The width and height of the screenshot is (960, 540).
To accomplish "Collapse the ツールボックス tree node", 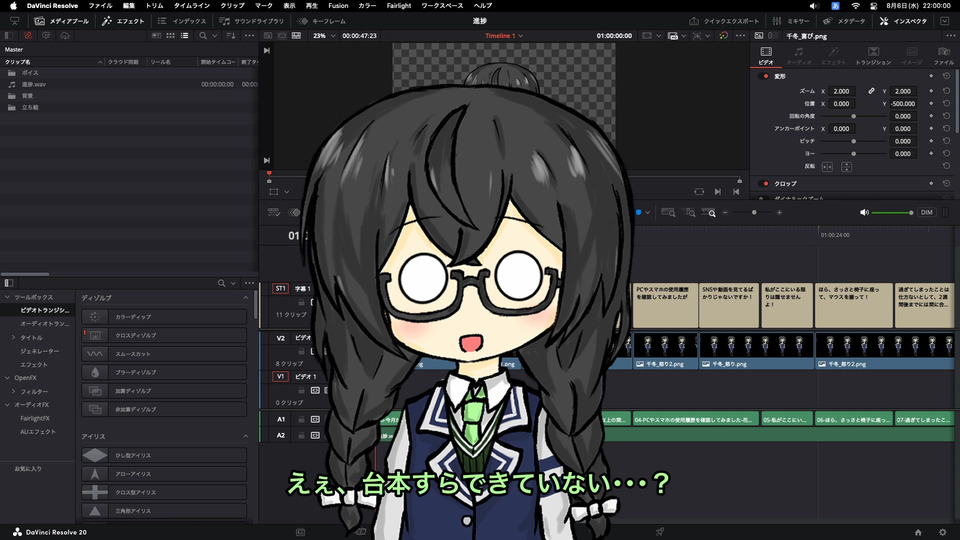I will click(7, 297).
